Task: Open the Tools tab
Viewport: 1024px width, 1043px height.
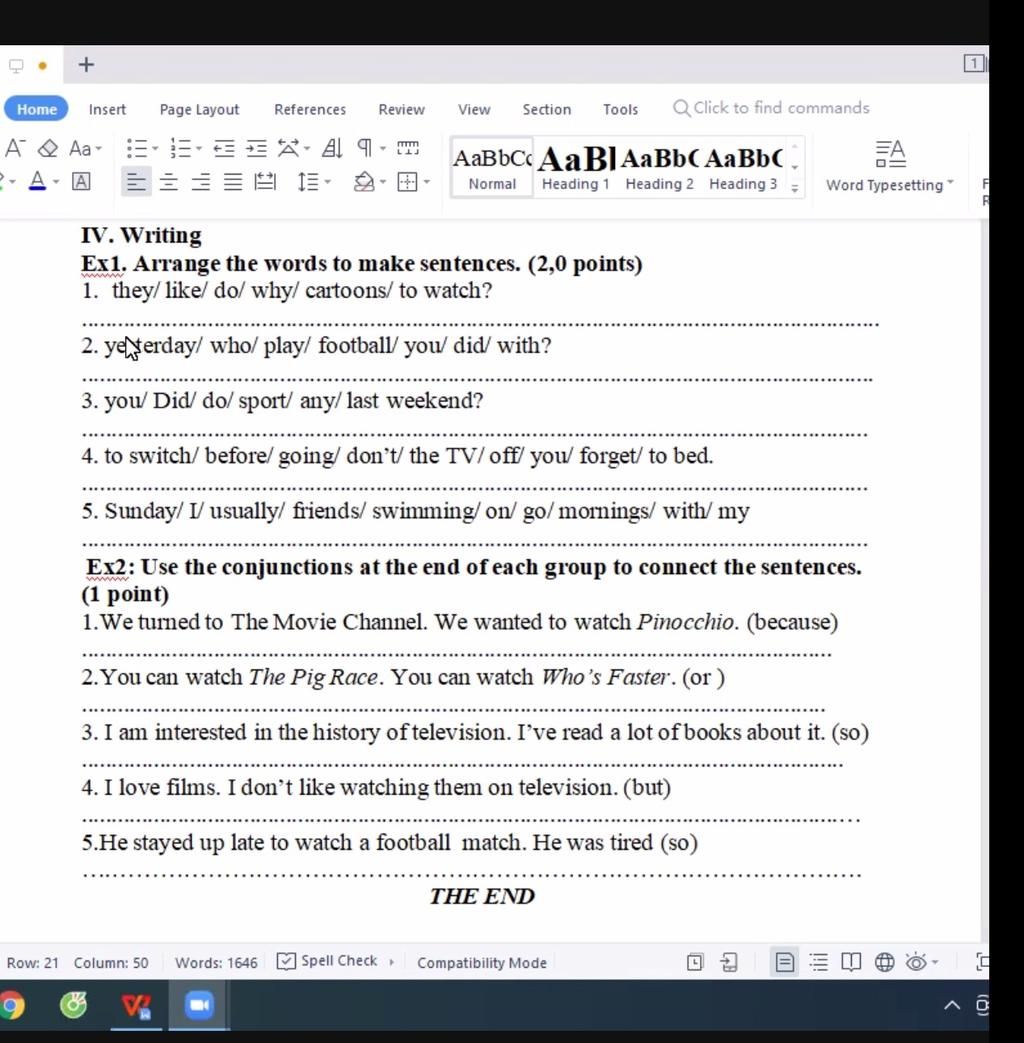Action: pyautogui.click(x=620, y=109)
